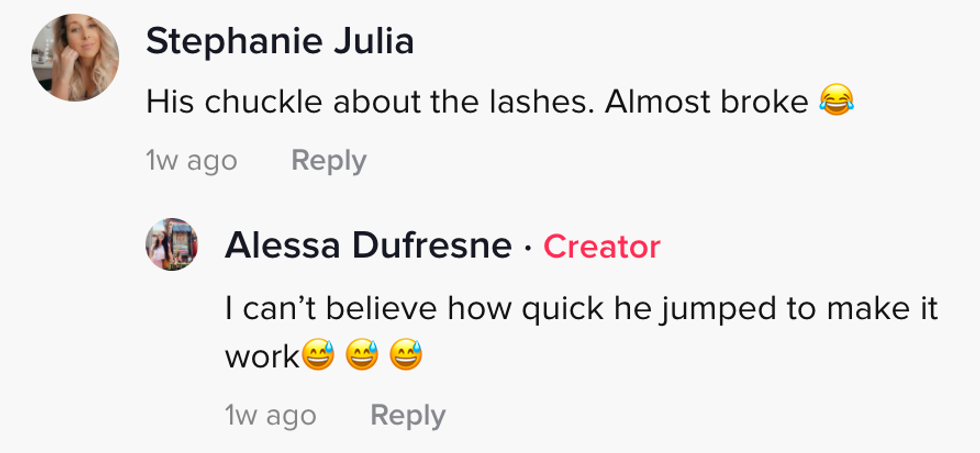The height and width of the screenshot is (453, 980).
Task: Click the timestamp under Stephanie Julia's comment
Action: pyautogui.click(x=191, y=160)
